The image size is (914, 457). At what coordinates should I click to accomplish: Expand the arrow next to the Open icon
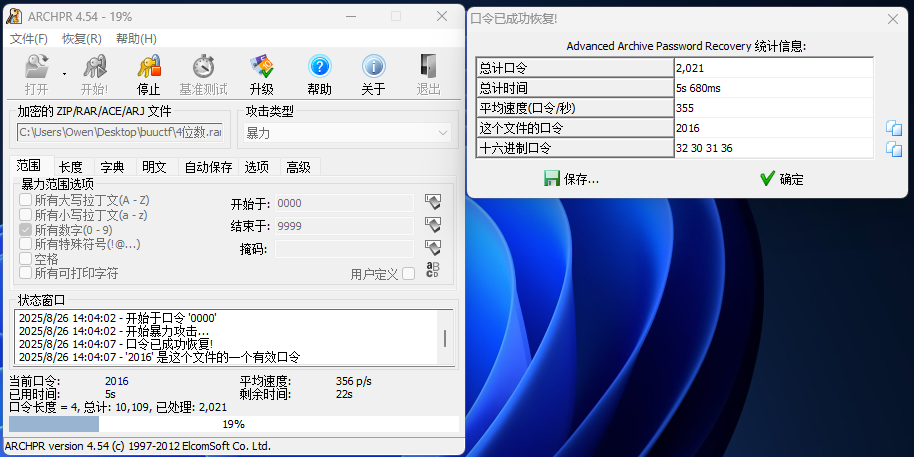pyautogui.click(x=64, y=74)
